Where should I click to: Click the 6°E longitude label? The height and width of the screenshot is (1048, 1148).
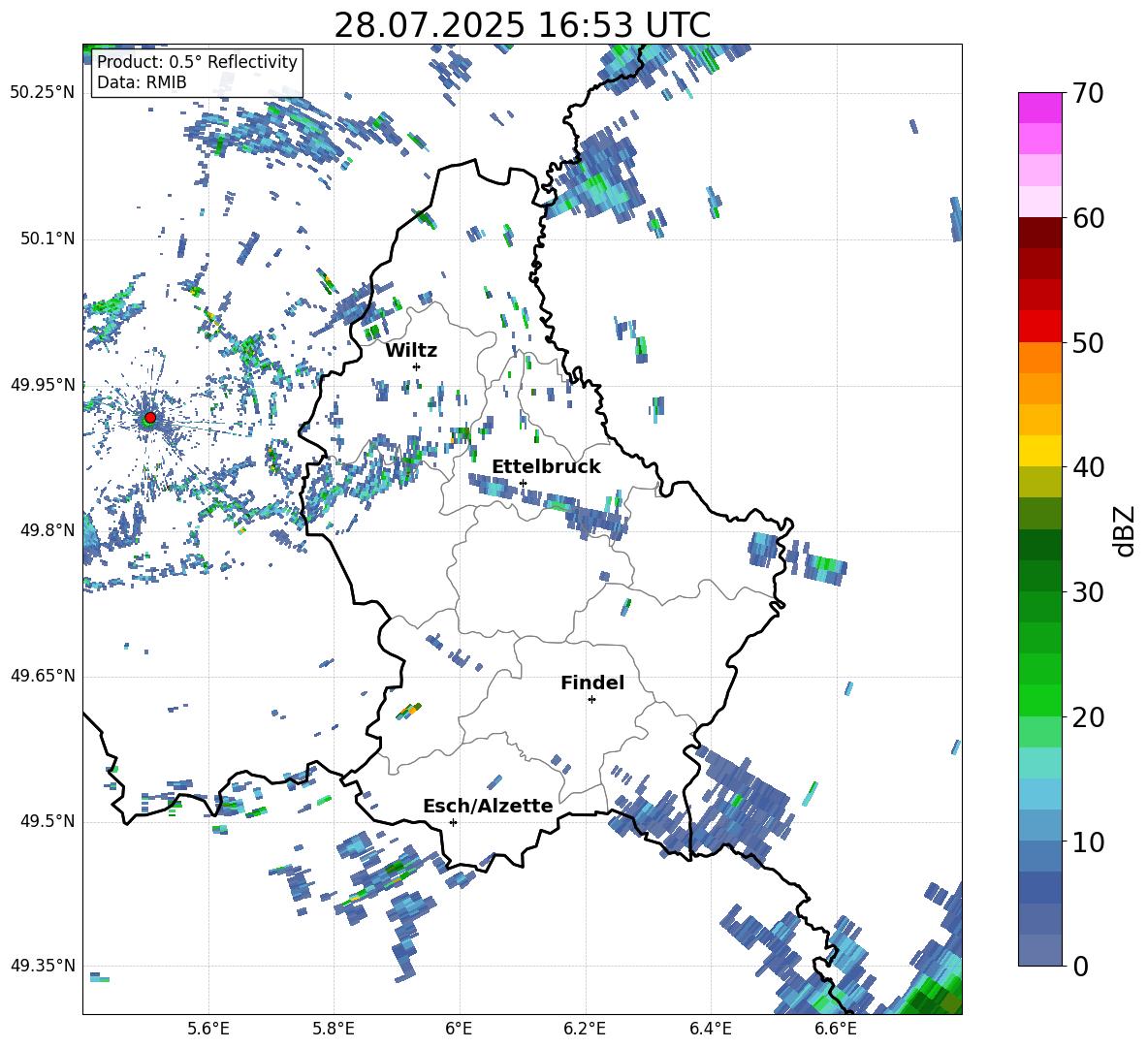(459, 1029)
